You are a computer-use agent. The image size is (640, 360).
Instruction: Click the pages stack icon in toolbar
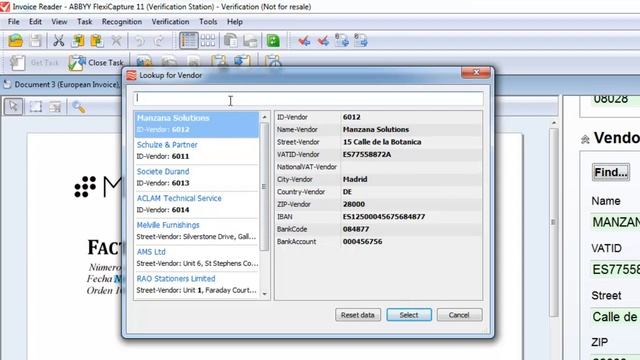pyautogui.click(x=231, y=41)
